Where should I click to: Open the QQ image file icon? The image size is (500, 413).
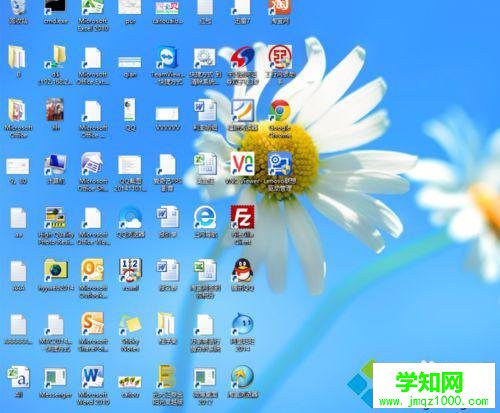point(130,110)
